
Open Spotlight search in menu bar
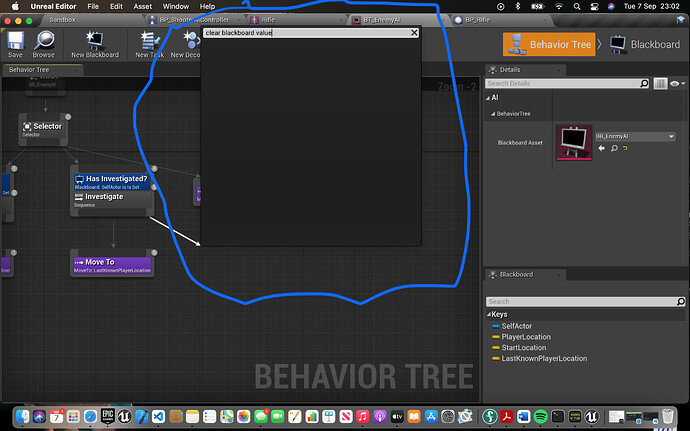577,6
